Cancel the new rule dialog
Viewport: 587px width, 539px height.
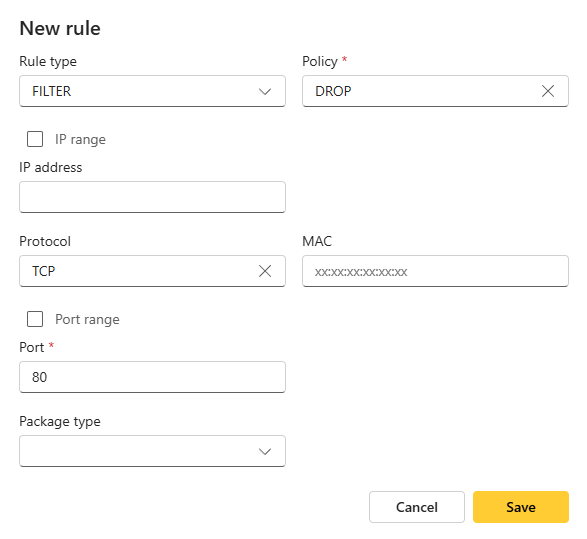pos(417,507)
